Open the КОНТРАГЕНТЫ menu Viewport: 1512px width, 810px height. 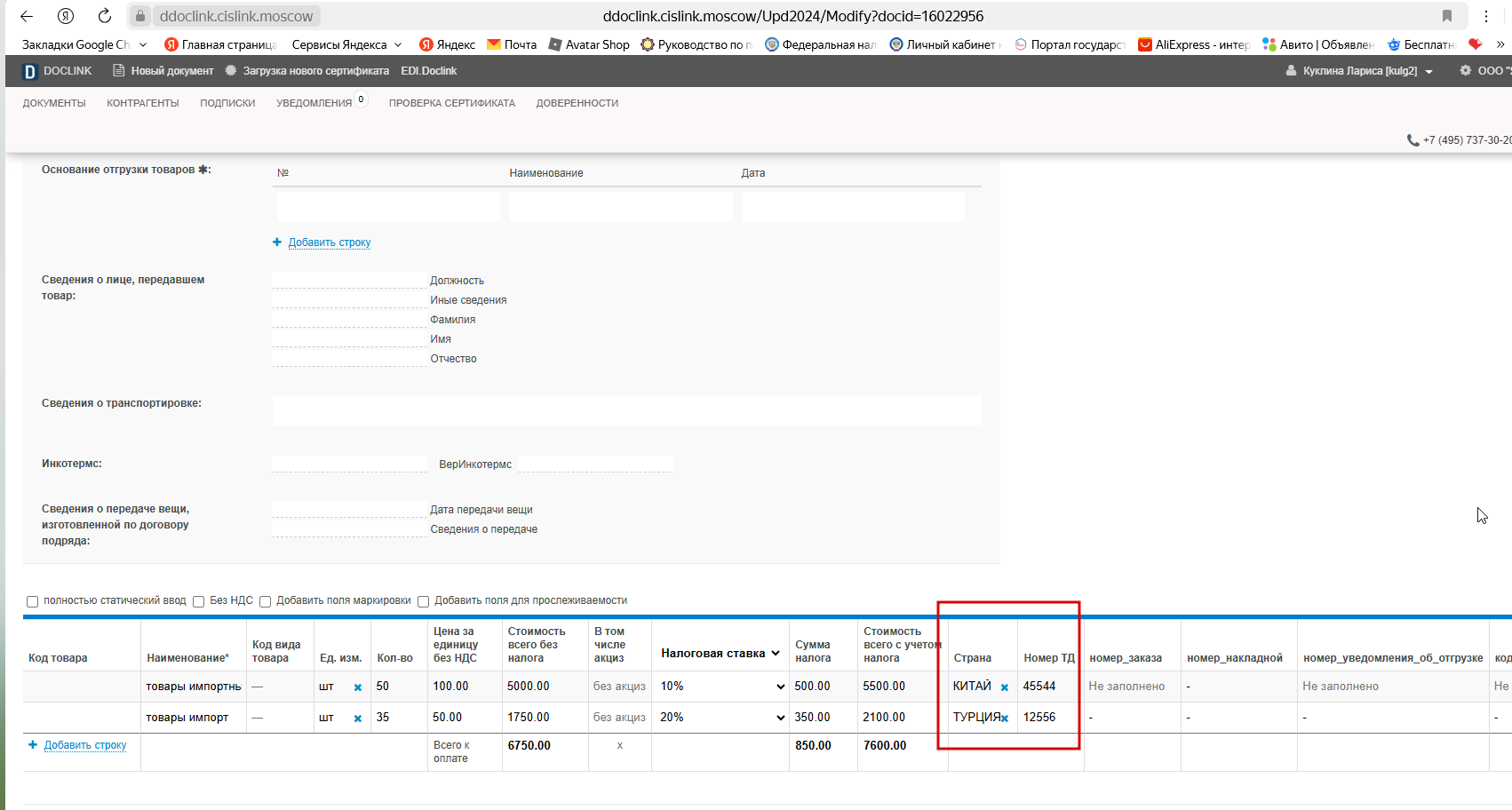point(143,103)
